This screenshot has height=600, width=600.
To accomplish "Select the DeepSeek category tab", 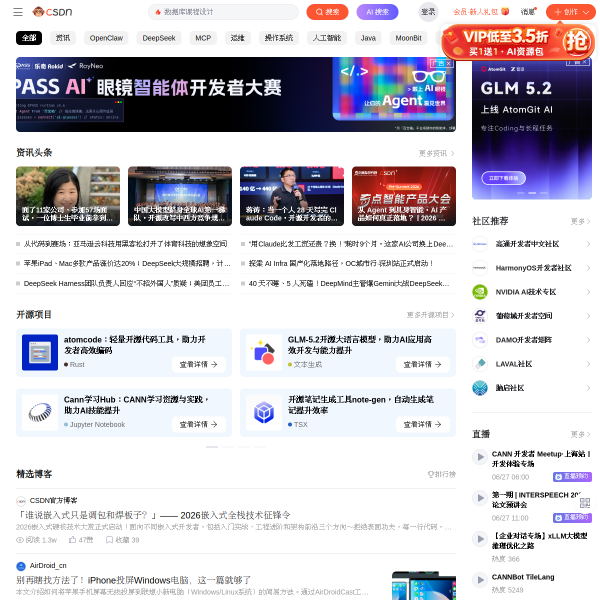I will click(159, 38).
